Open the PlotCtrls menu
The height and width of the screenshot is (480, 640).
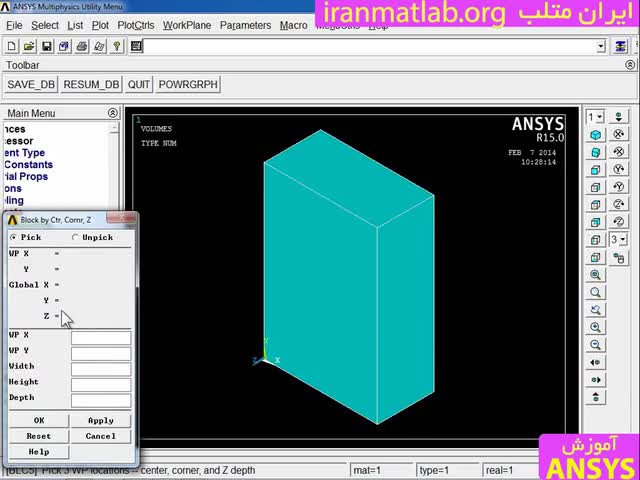click(x=136, y=25)
